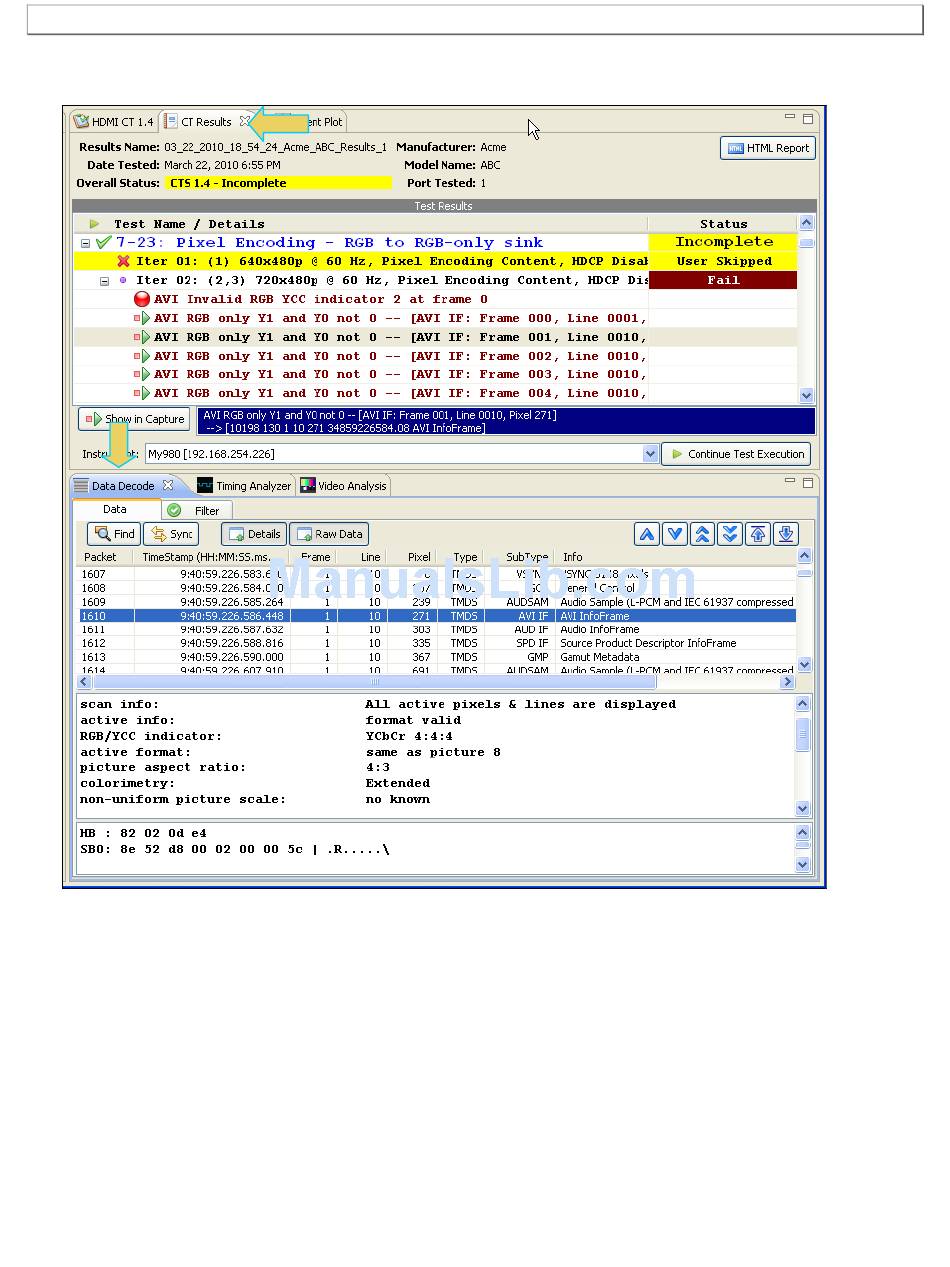This screenshot has width=950, height=1267.
Task: Click the CT Results tab document icon
Action: pos(171,122)
